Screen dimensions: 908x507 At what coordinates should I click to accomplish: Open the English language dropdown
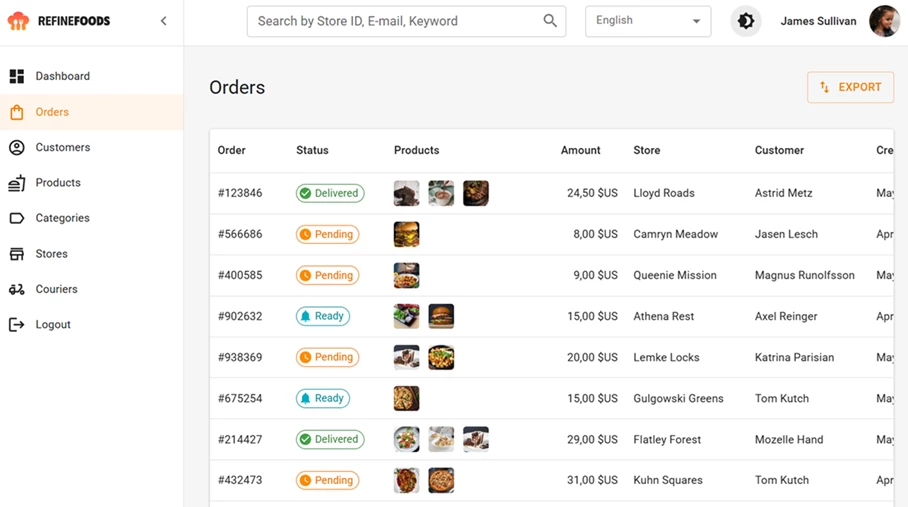(647, 21)
